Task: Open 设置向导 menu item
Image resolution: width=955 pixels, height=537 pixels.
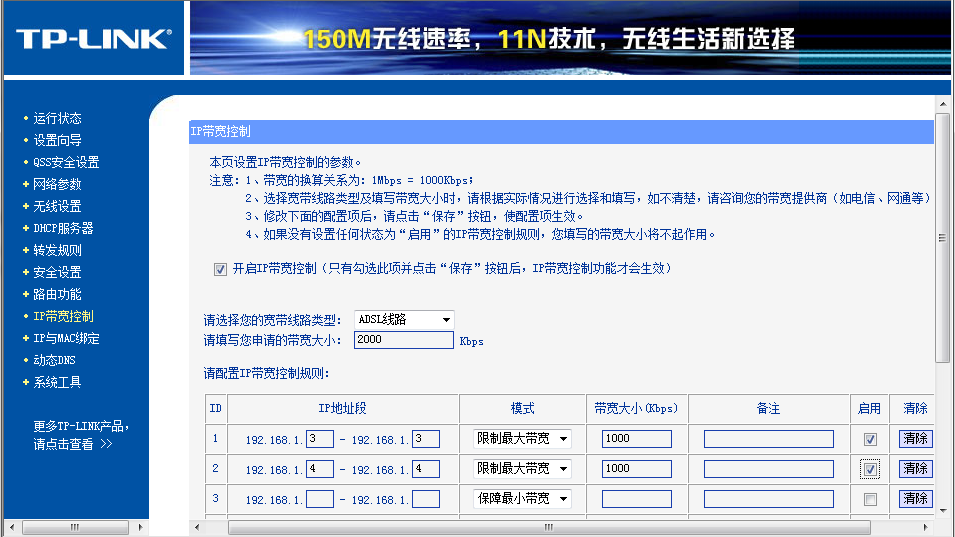Action: 57,140
